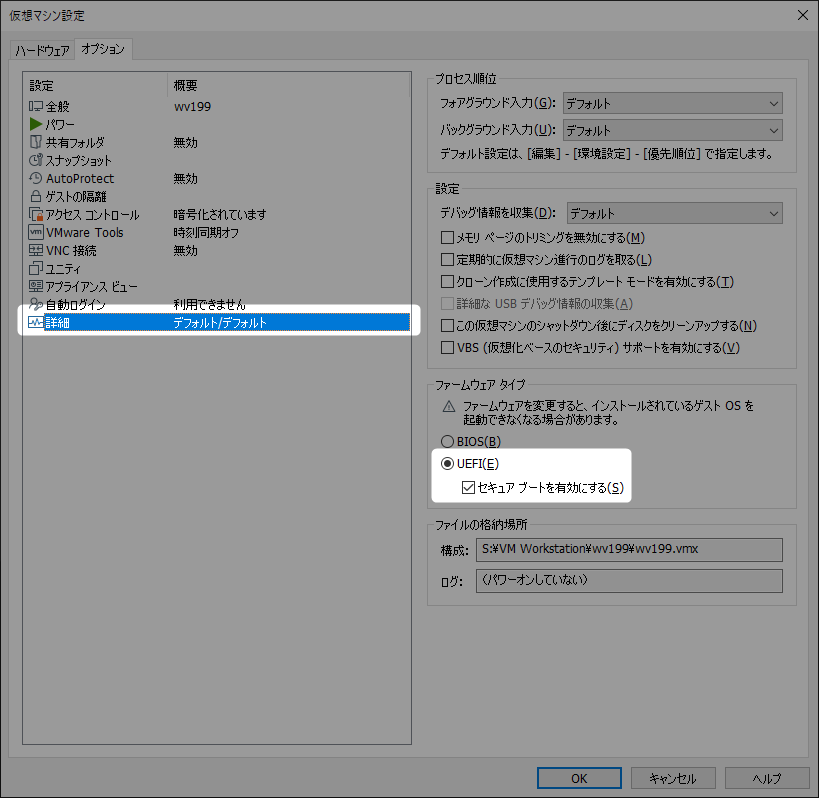819x798 pixels.
Task: Close the 仮想マシン設定 dialog with X
Action: point(803,15)
